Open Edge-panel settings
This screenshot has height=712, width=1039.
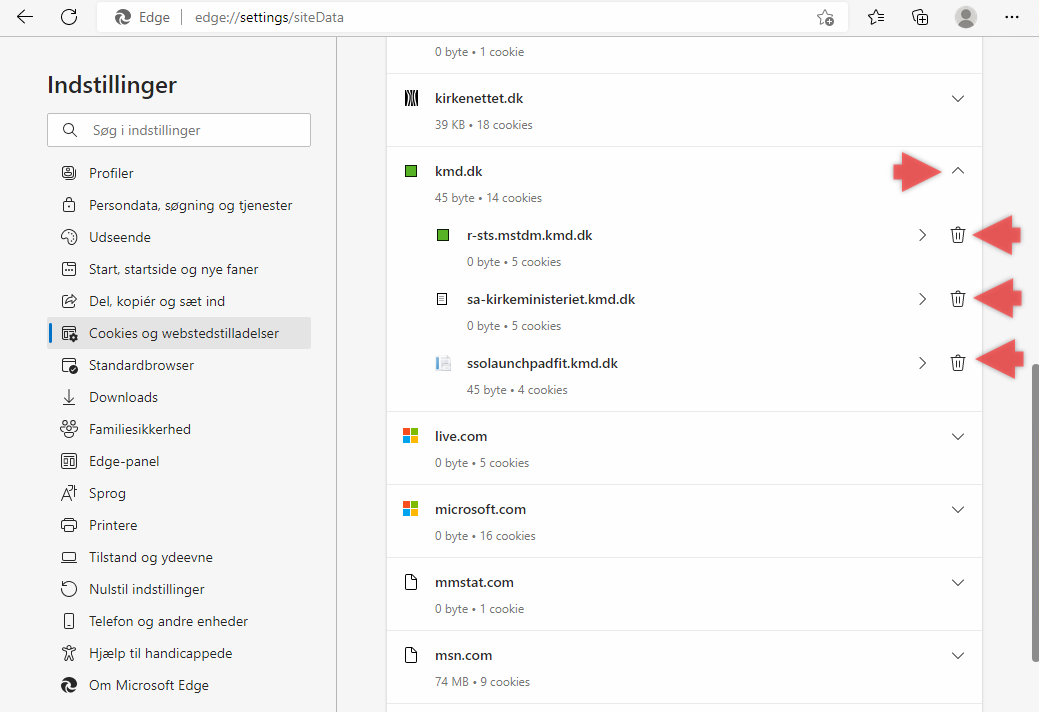click(x=179, y=461)
